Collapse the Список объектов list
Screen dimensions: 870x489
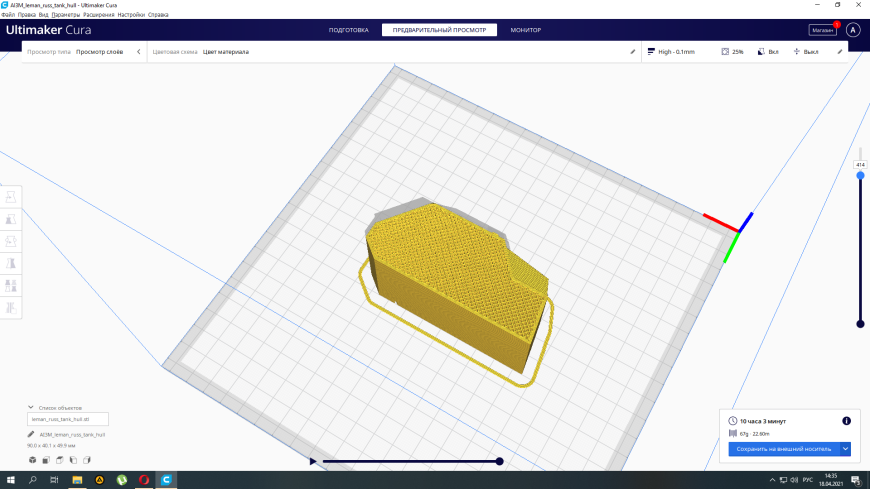coord(31,407)
